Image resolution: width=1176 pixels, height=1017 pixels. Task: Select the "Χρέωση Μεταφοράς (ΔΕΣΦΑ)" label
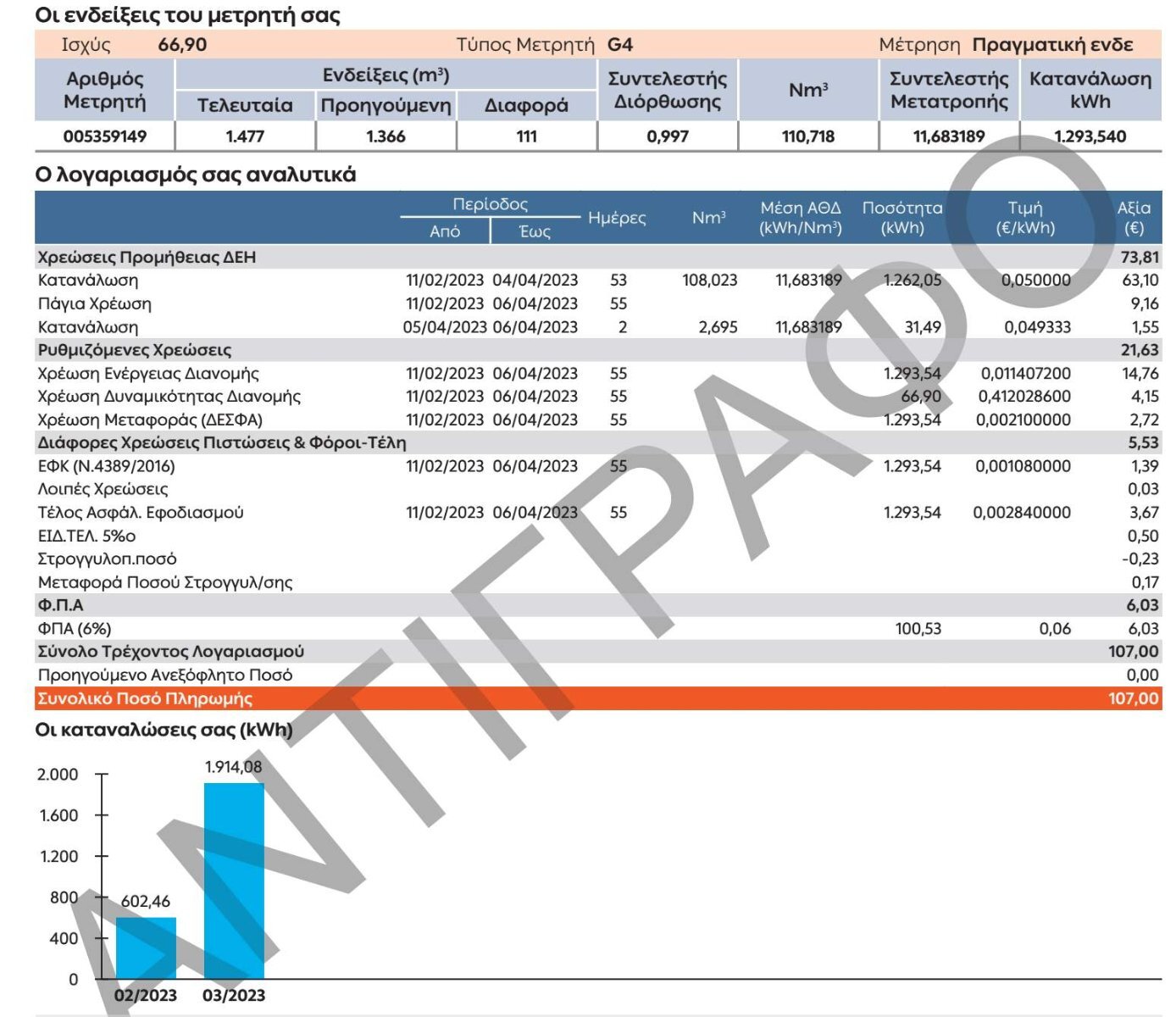click(x=150, y=420)
